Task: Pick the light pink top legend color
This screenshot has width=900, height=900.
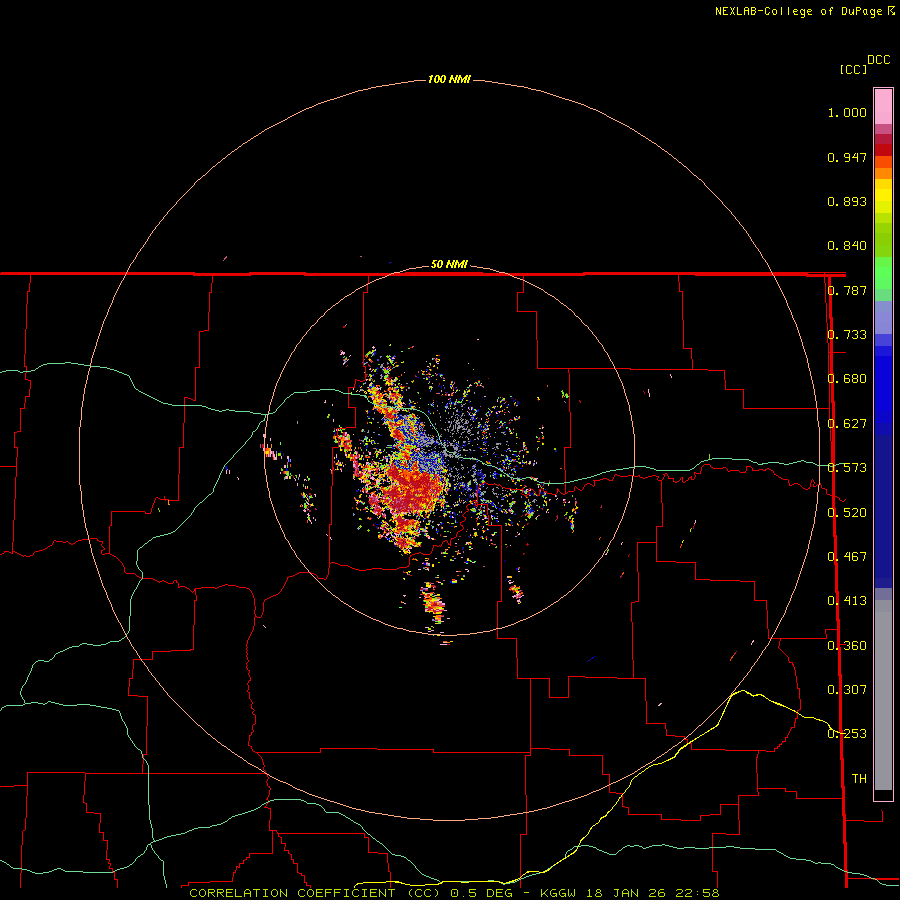Action: tap(883, 107)
